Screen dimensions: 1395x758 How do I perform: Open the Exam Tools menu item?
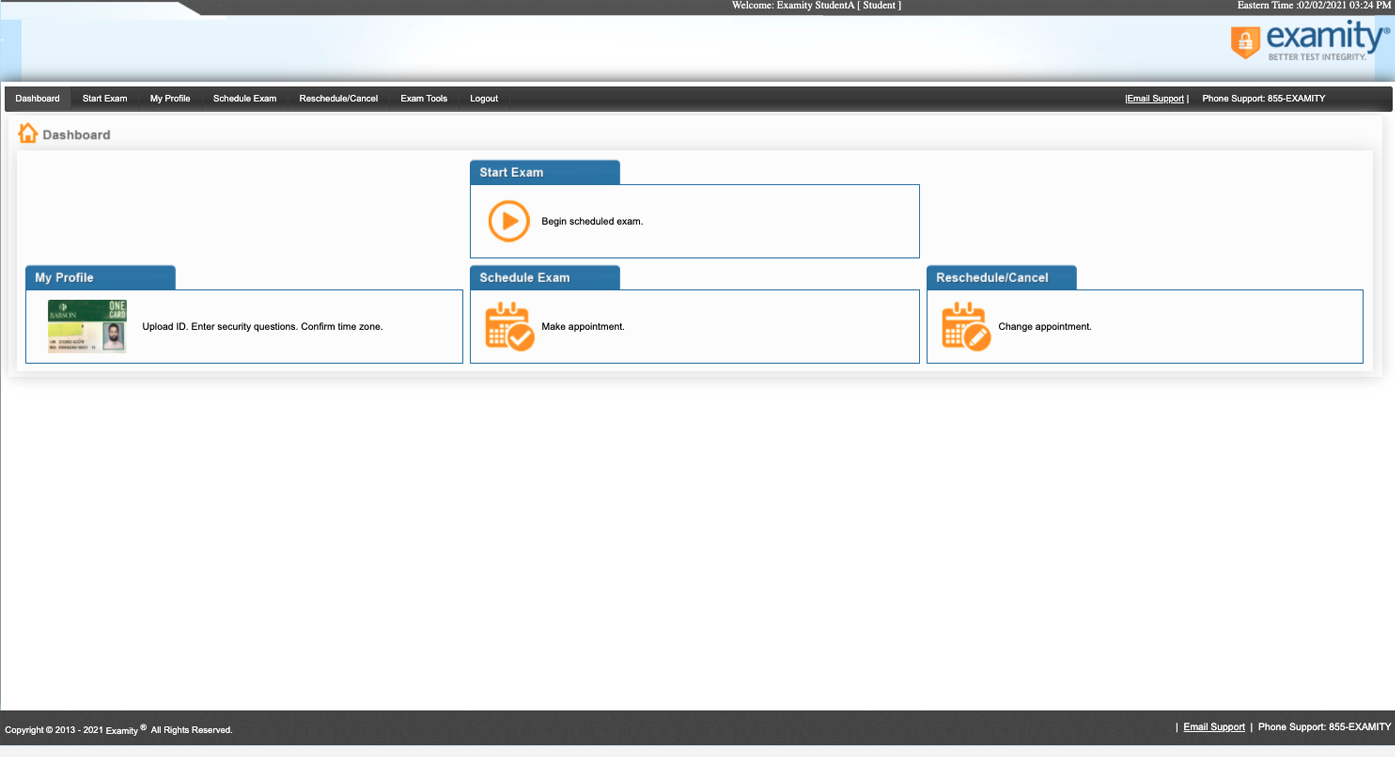(424, 99)
